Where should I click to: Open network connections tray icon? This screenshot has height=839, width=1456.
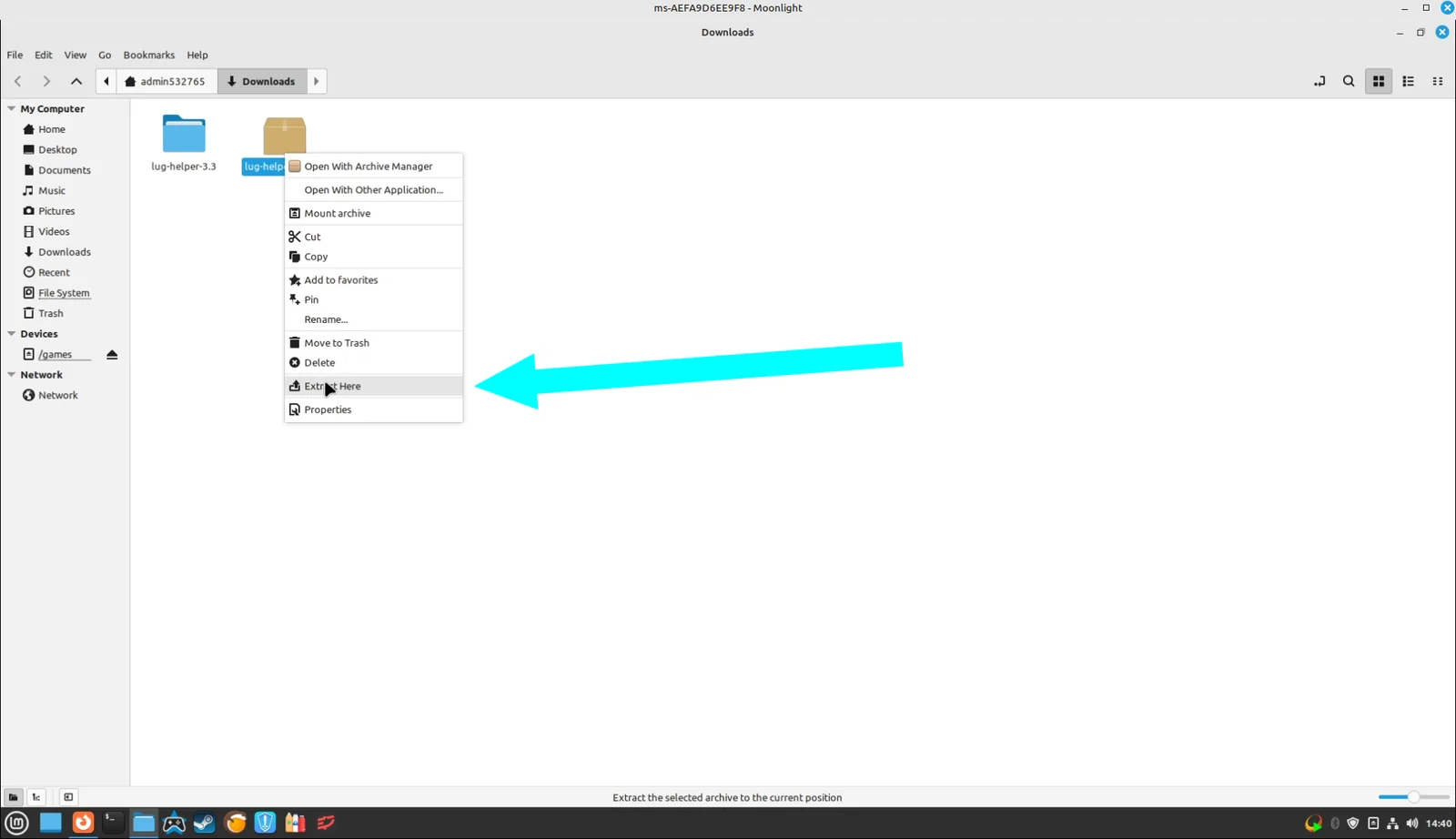[1392, 824]
